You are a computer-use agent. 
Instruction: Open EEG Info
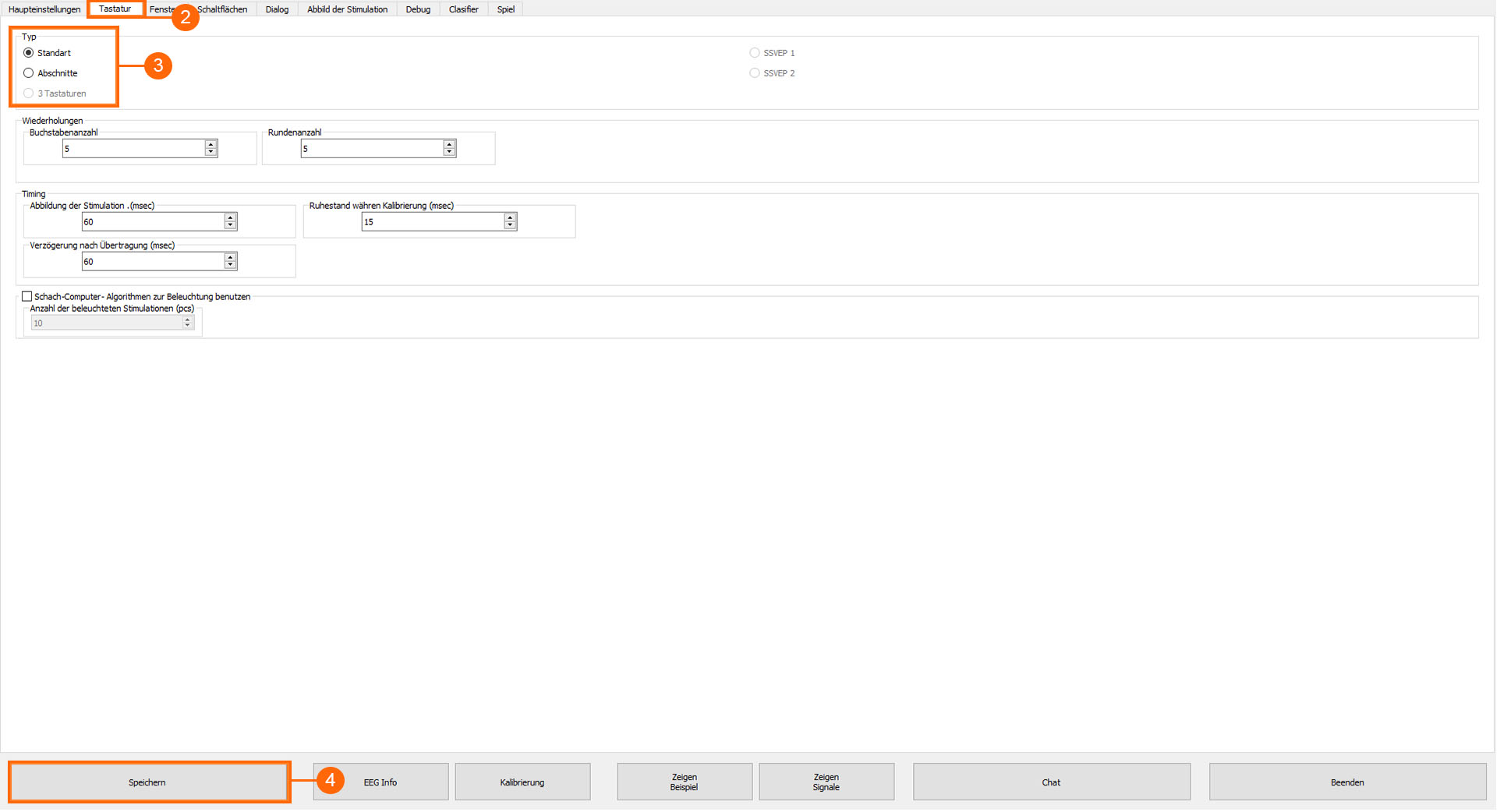tap(380, 782)
